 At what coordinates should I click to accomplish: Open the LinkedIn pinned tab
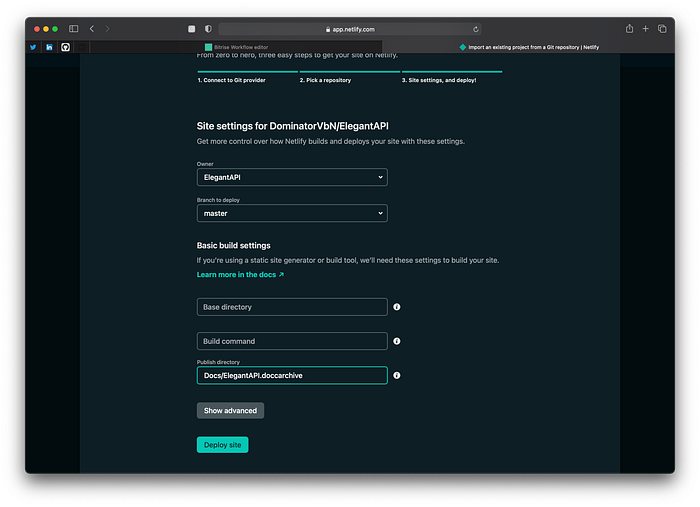click(x=49, y=47)
